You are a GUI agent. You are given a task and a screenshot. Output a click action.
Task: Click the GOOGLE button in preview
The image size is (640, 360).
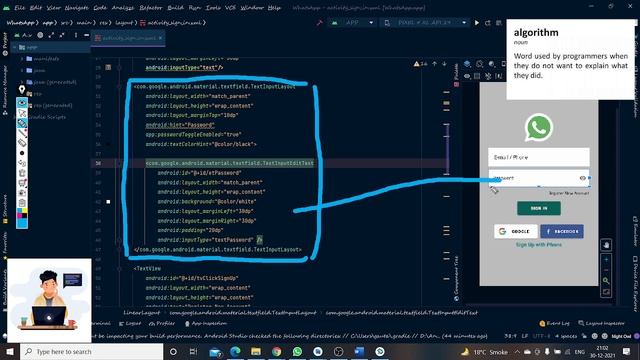coord(516,231)
